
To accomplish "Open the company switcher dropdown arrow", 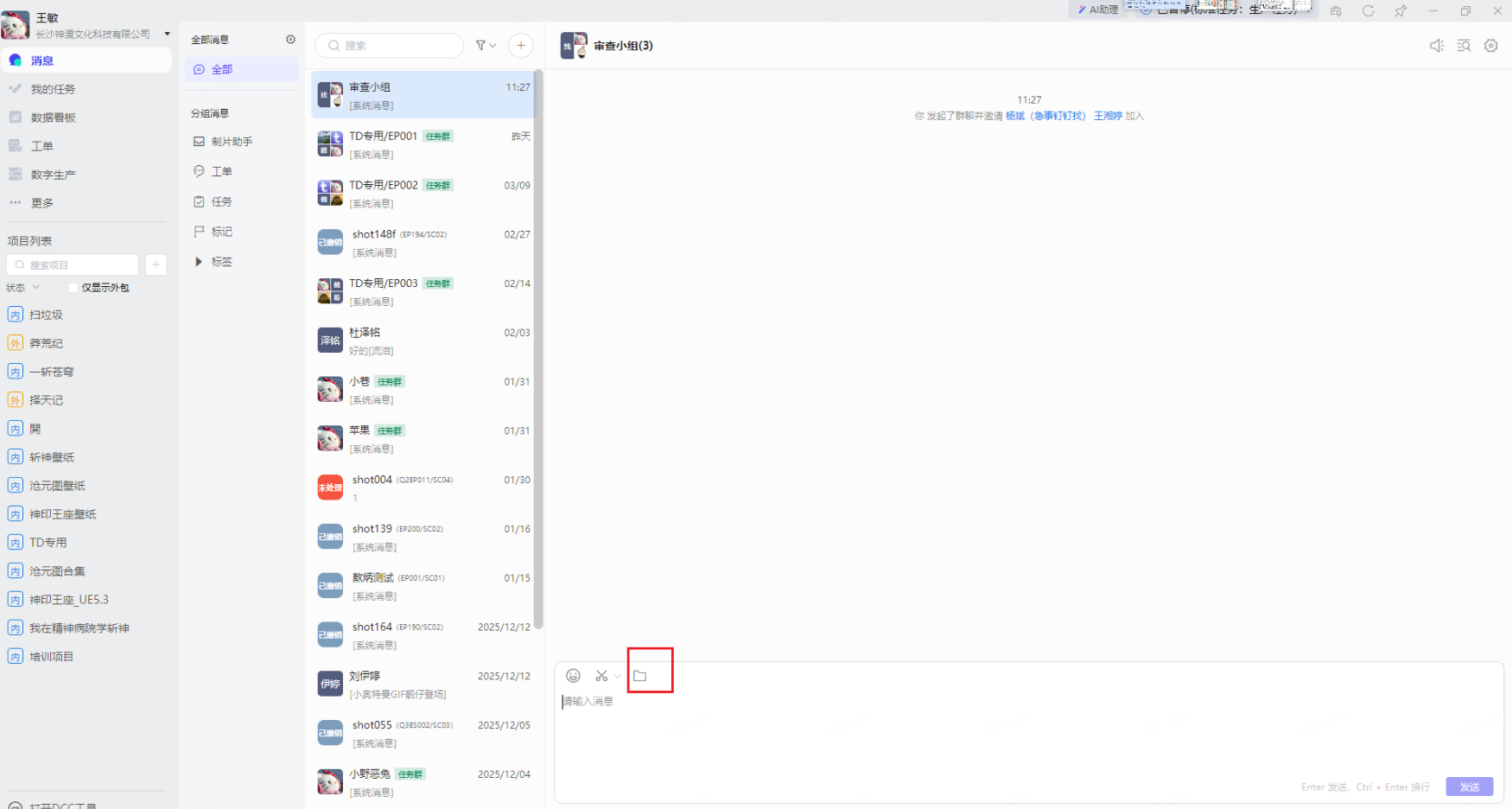I will click(x=167, y=35).
